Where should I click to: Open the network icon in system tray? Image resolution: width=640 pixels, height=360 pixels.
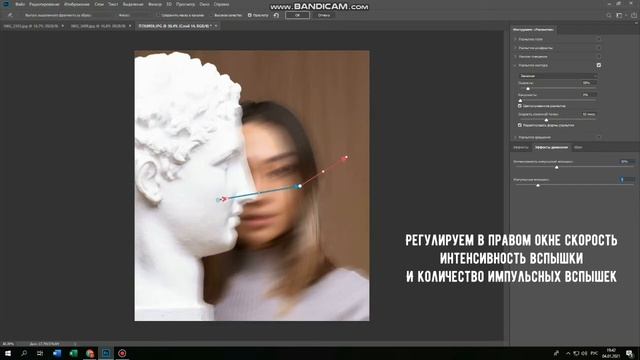[x=576, y=353]
